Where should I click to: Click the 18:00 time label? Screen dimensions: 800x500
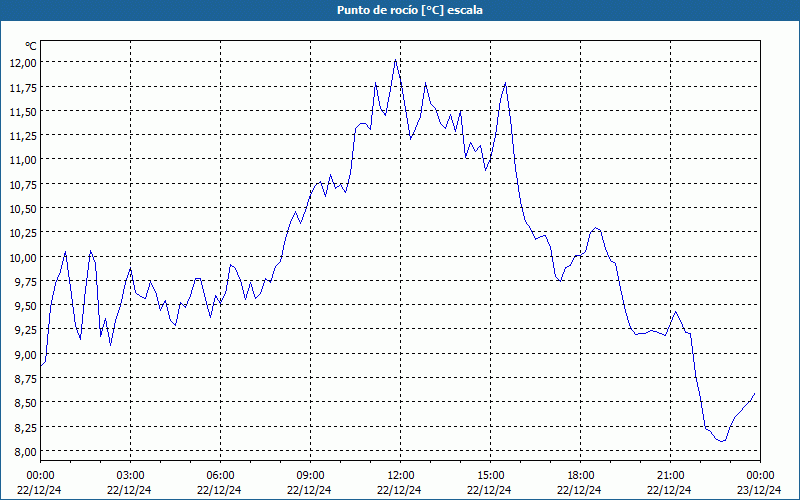[581, 476]
